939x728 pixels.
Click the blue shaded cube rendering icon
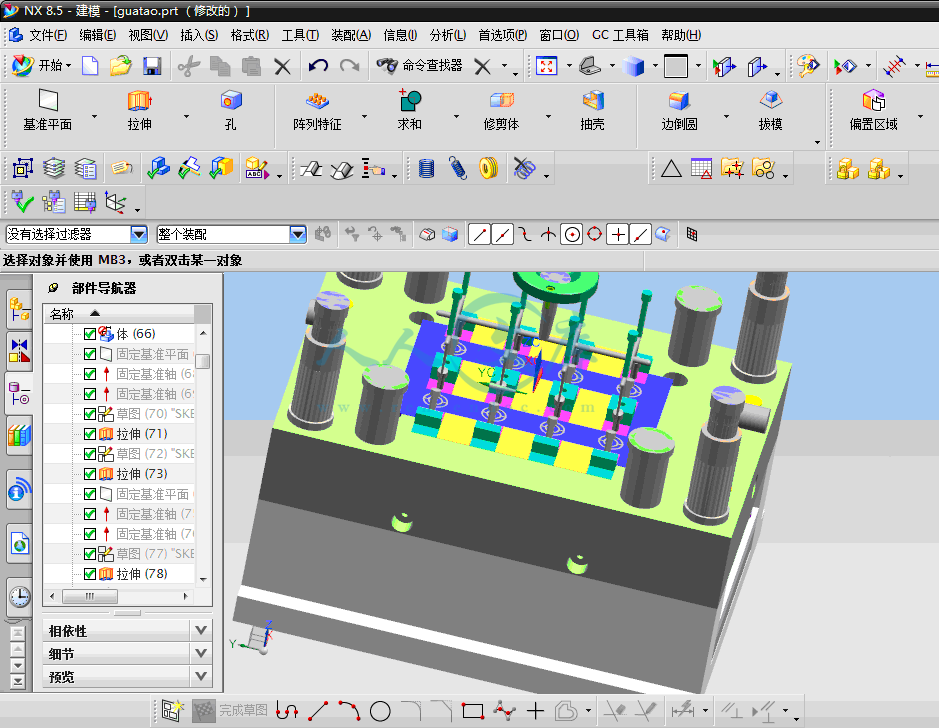(634, 65)
